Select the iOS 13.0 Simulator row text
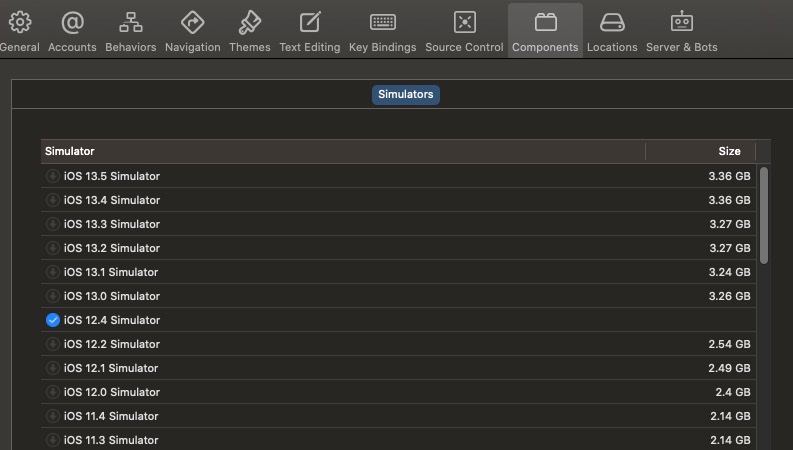 (112, 296)
